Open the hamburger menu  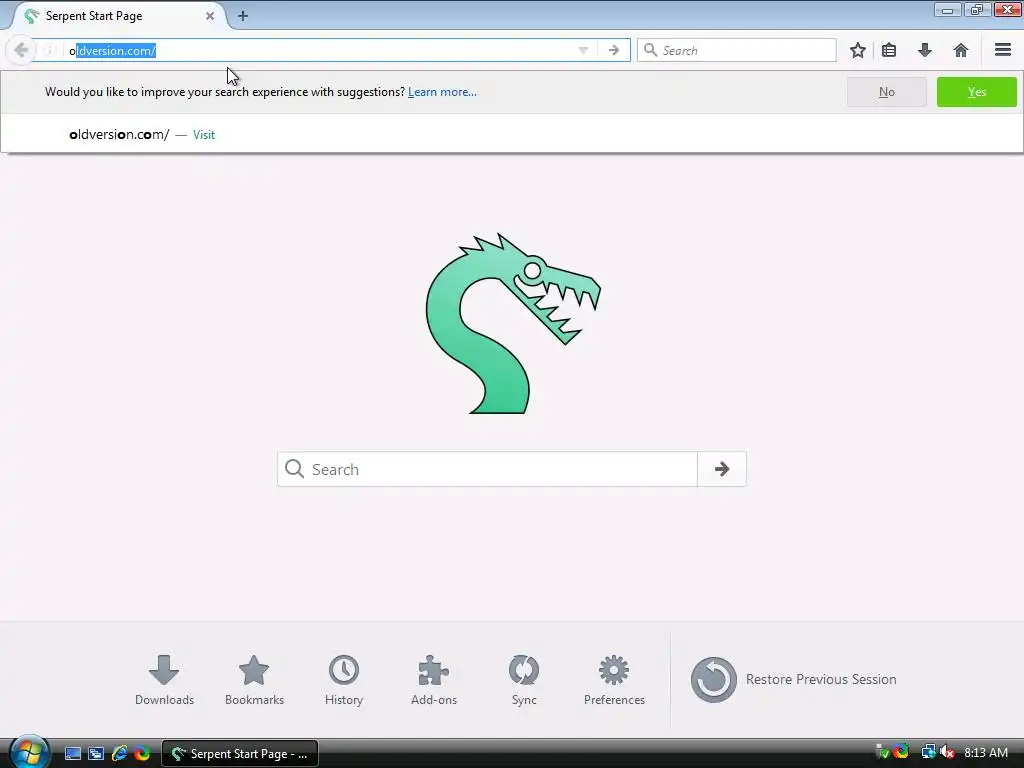click(x=1003, y=50)
